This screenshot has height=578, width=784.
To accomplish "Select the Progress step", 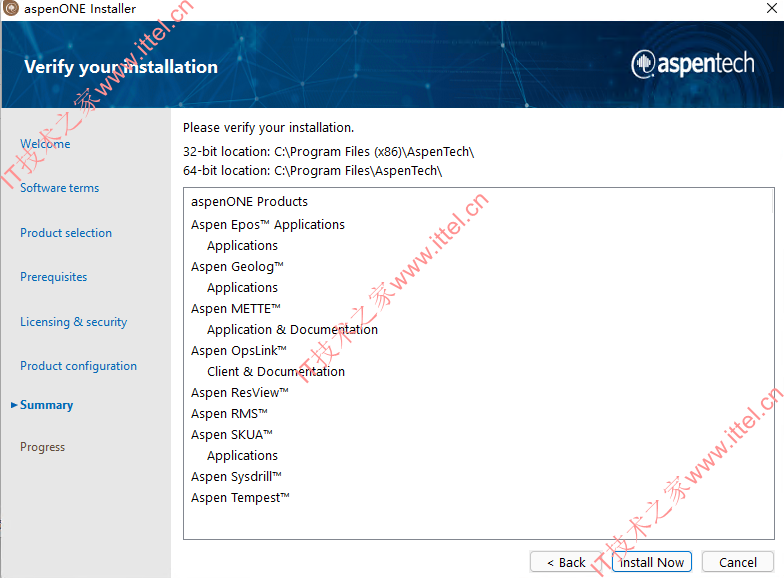I will pos(42,447).
